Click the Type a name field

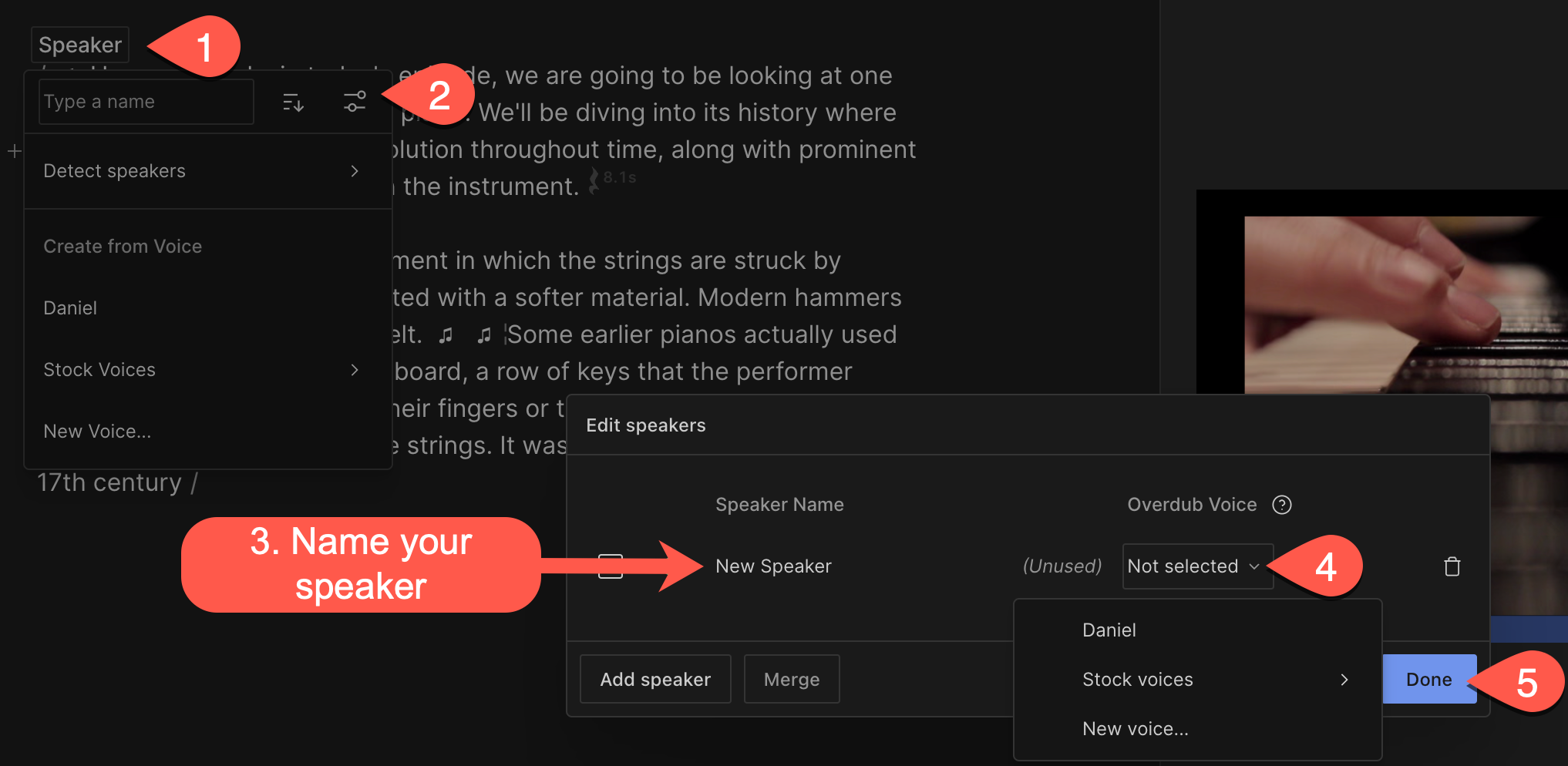tap(146, 102)
